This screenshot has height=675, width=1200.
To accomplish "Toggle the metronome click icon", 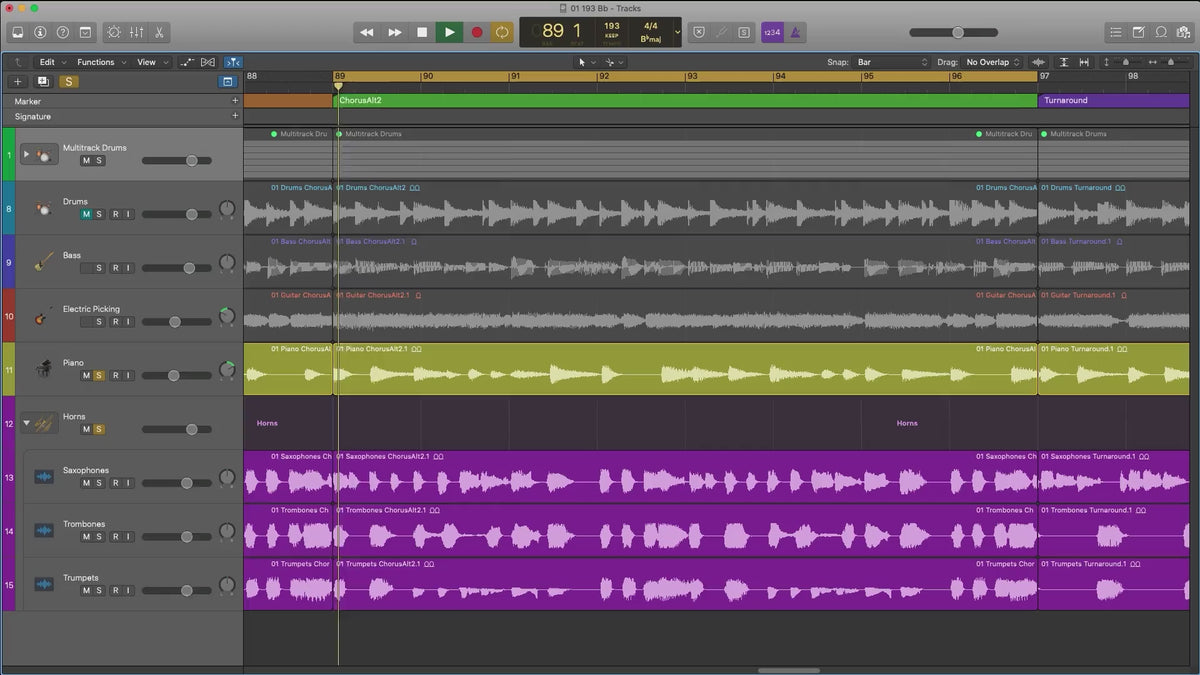I will pos(795,32).
